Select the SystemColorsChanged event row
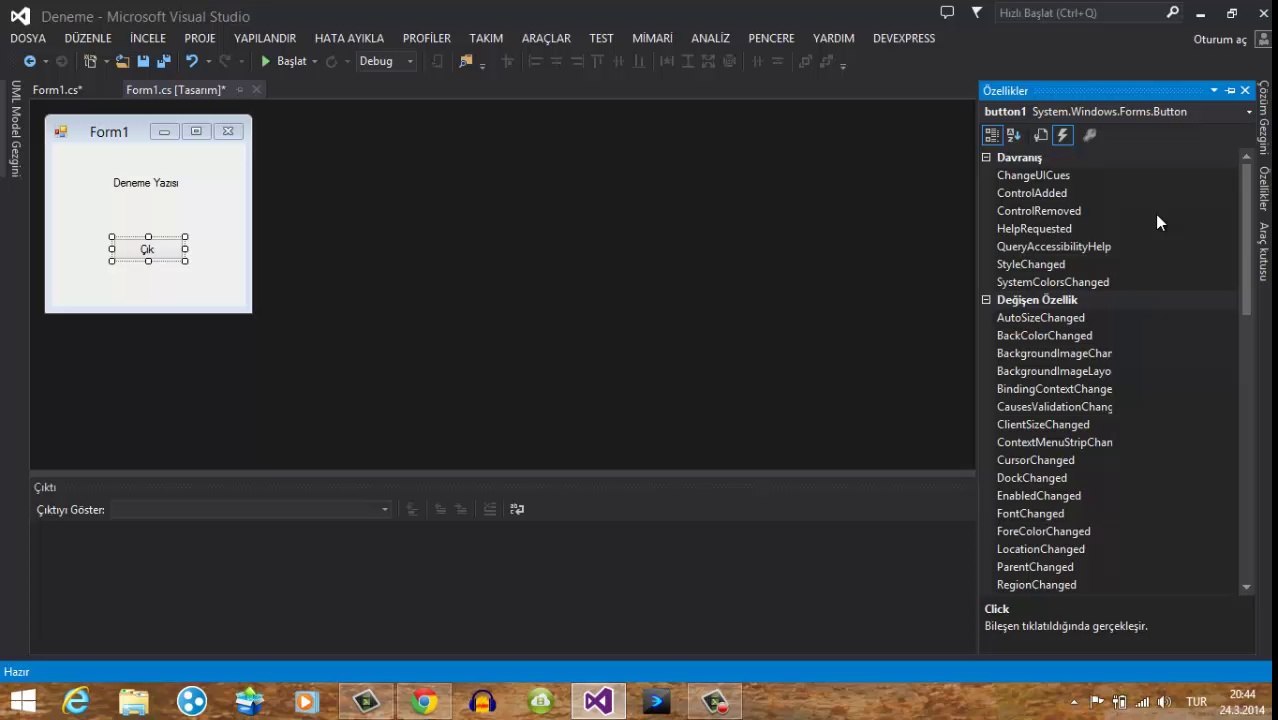Screen dimensions: 1278x720 pos(1109,282)
